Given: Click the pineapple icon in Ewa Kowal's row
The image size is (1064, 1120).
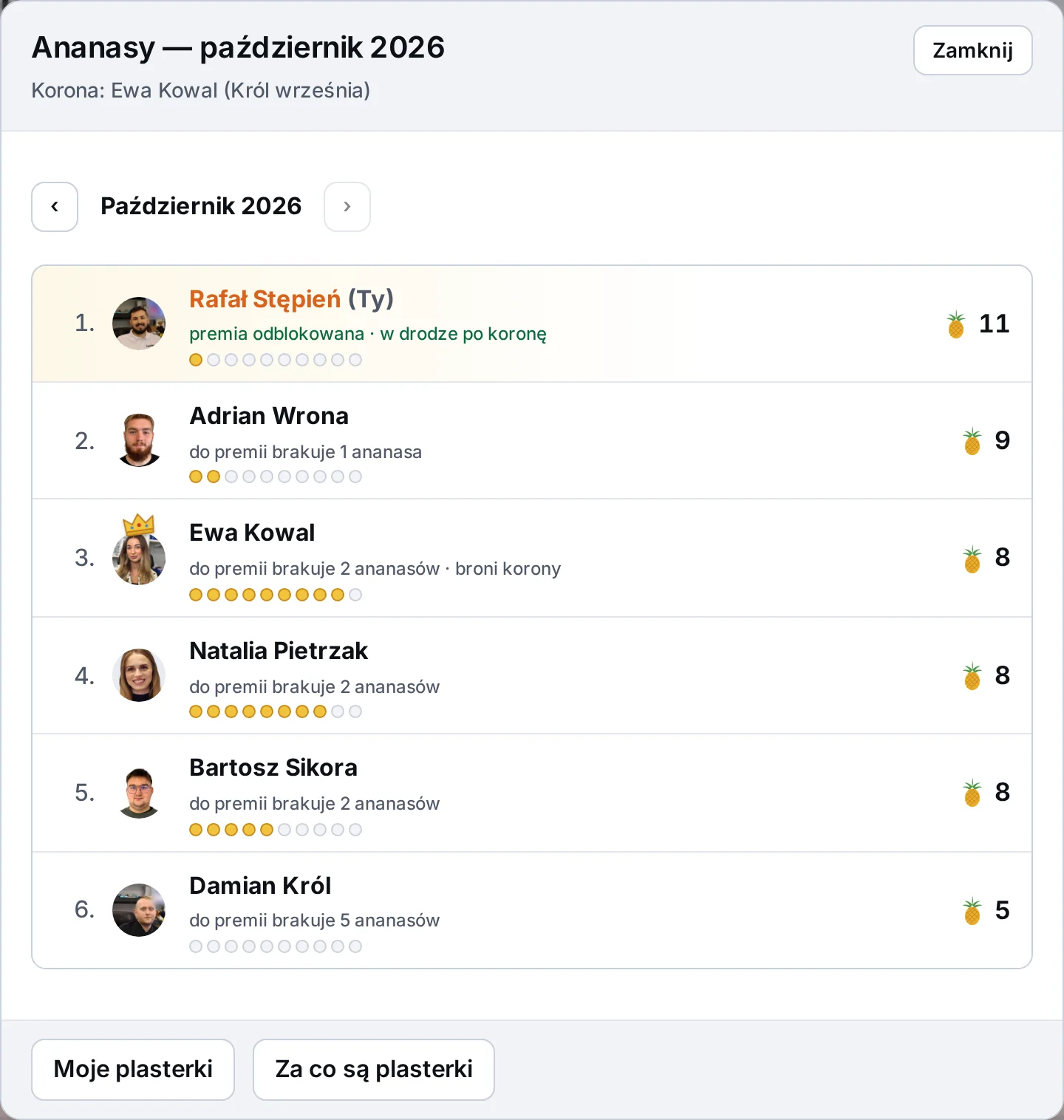Looking at the screenshot, I should coord(972,559).
